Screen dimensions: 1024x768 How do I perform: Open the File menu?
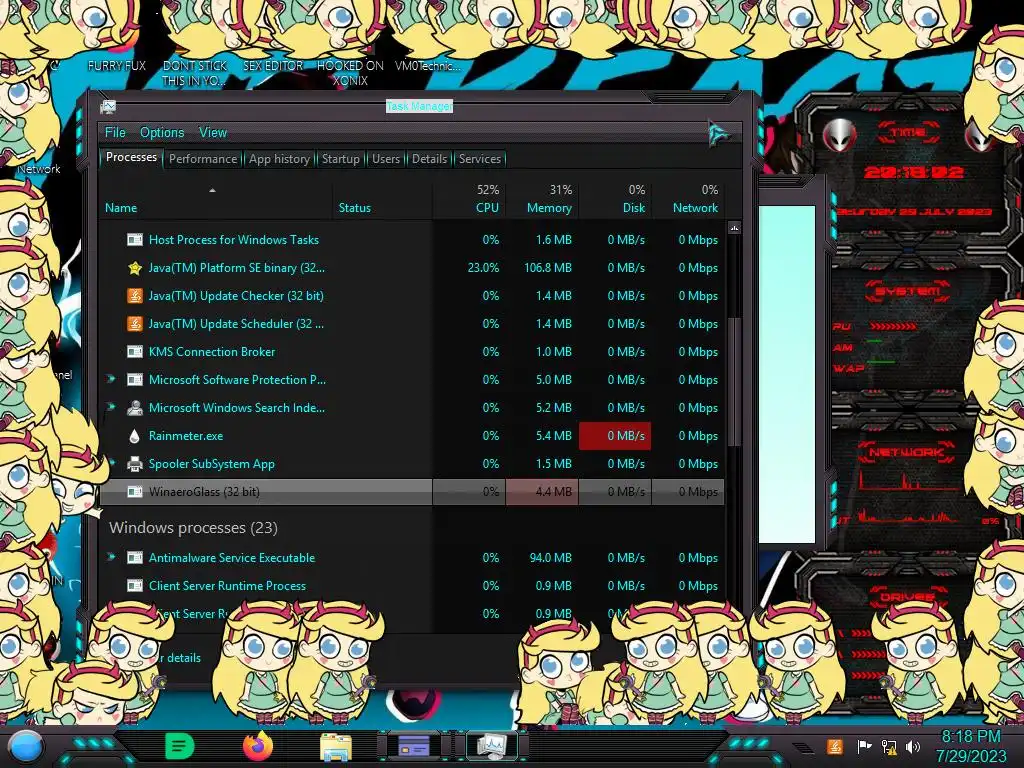115,133
